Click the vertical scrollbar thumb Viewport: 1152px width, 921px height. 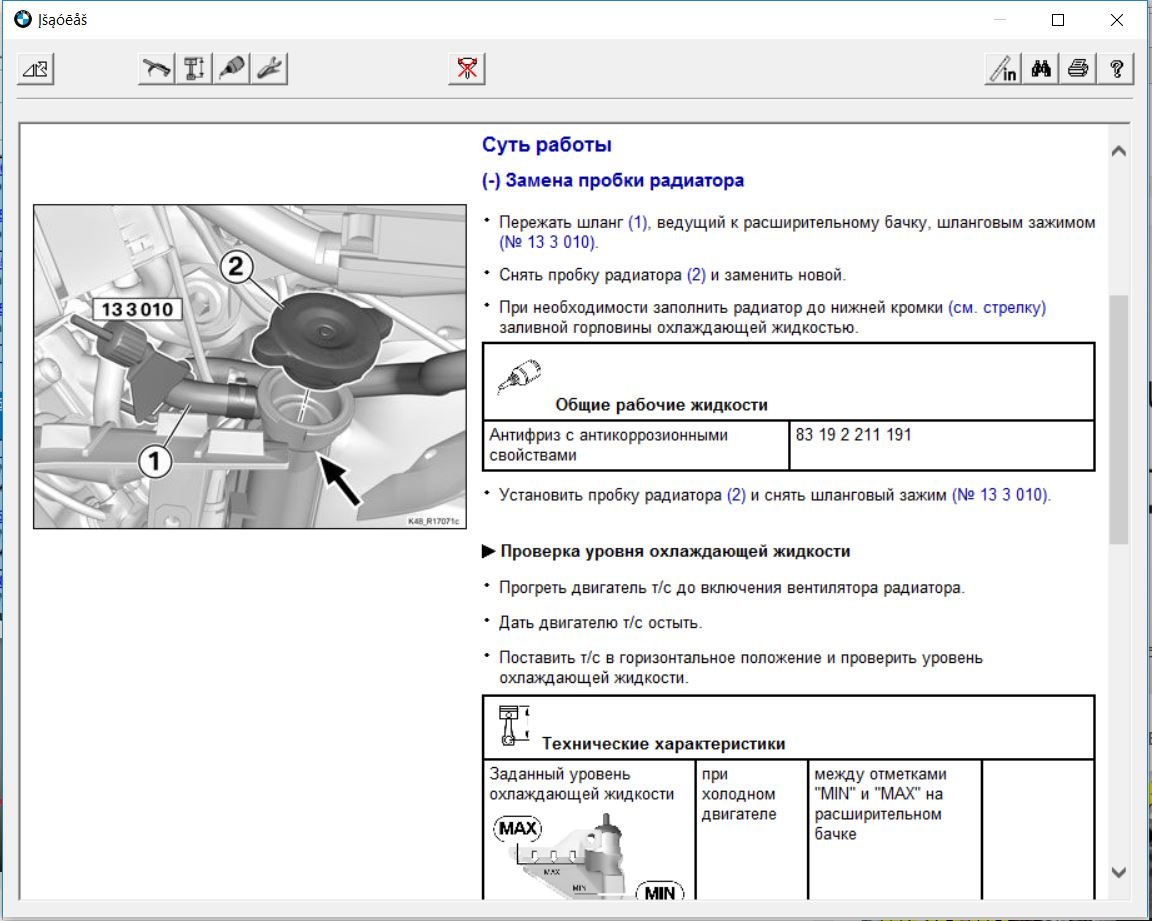click(x=1118, y=420)
